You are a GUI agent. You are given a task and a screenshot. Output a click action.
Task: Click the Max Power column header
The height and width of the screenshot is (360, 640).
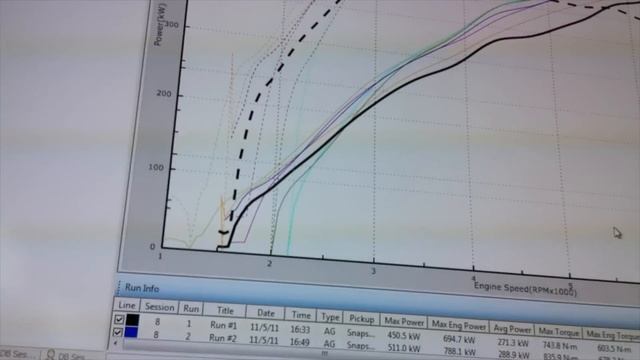[x=404, y=322]
